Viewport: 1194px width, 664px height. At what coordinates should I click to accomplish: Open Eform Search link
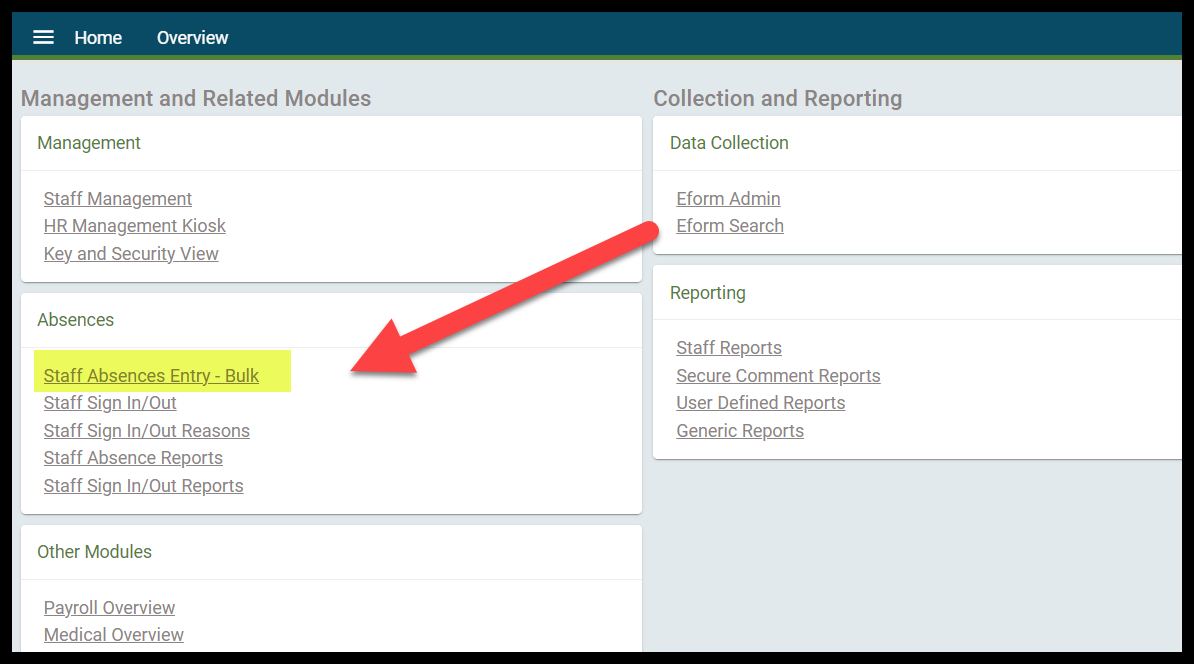click(x=729, y=226)
